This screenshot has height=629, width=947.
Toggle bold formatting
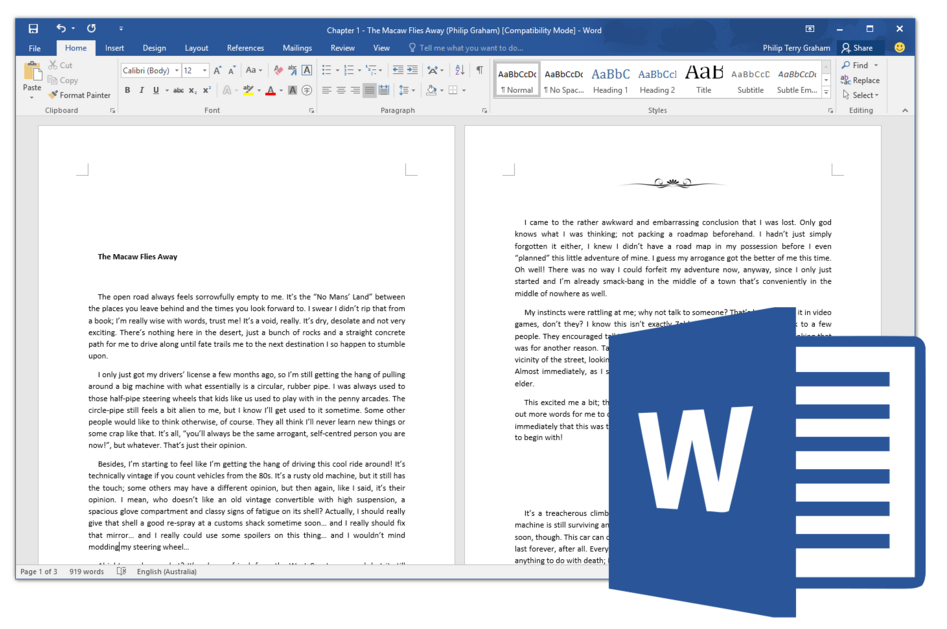[x=127, y=89]
